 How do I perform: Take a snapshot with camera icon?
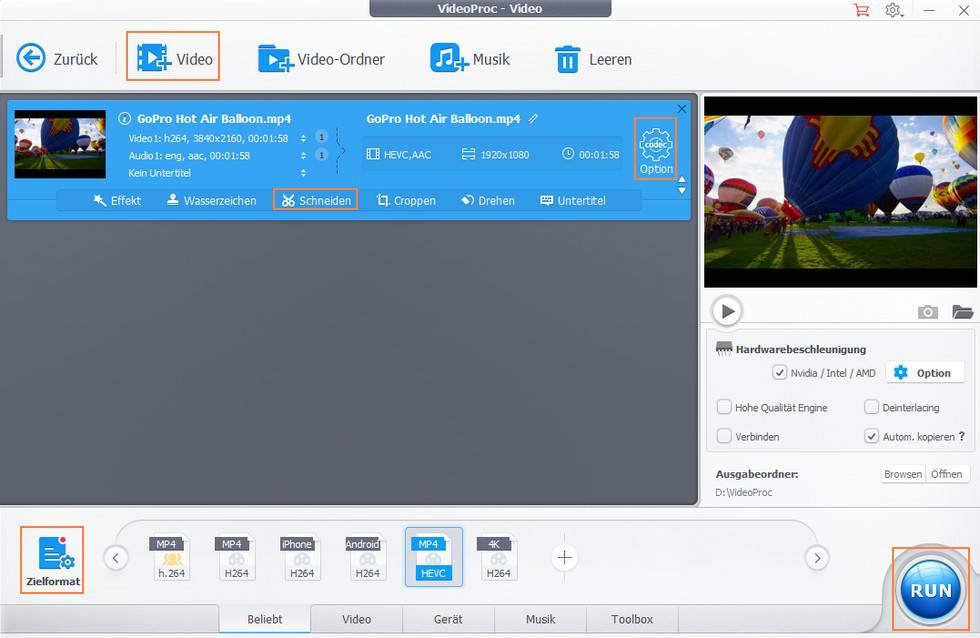pyautogui.click(x=928, y=311)
